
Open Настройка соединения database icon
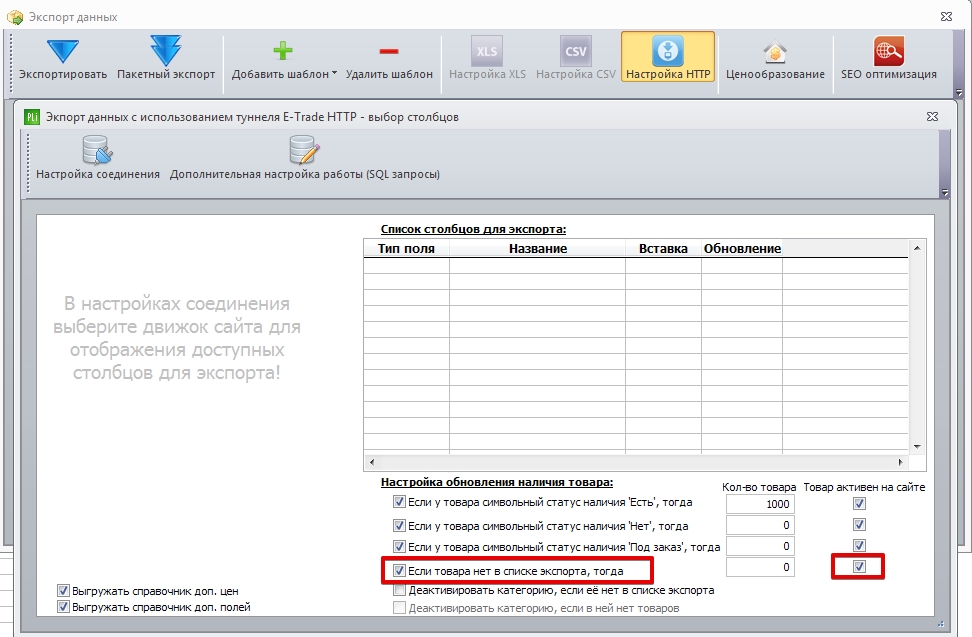[97, 150]
